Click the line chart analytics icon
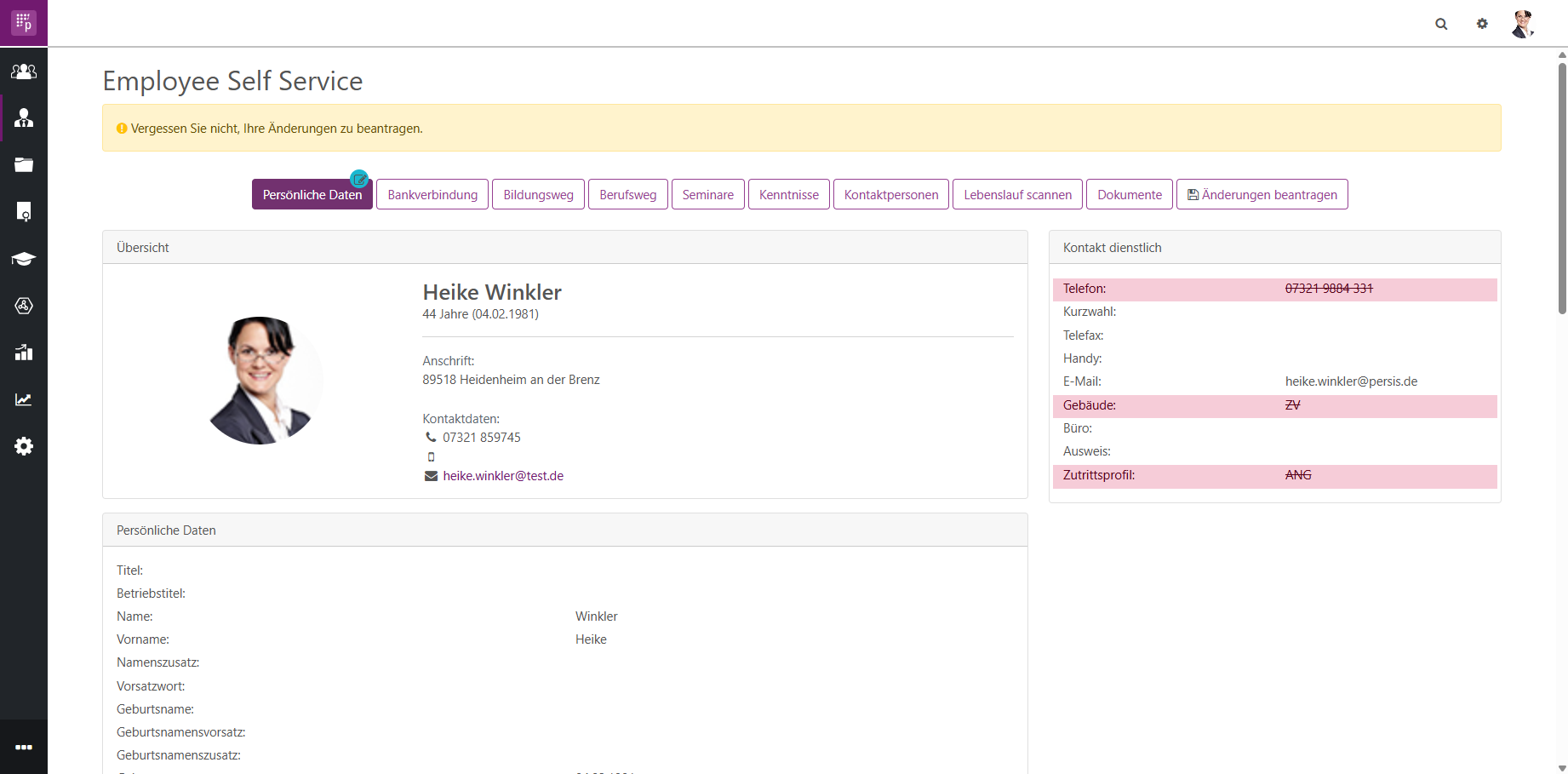 (x=24, y=399)
